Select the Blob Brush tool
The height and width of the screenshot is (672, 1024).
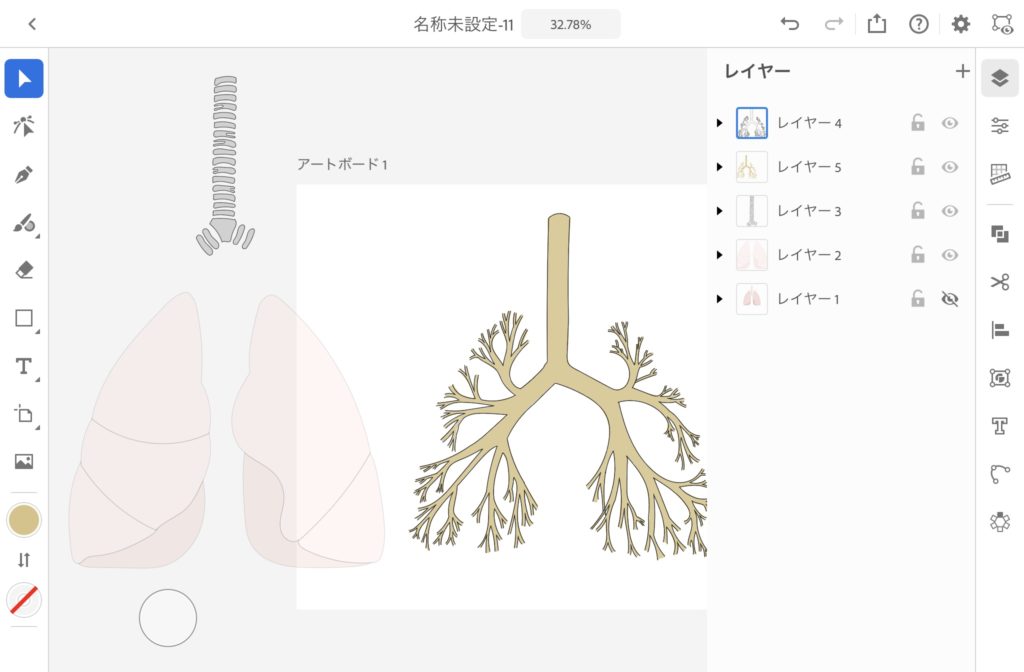click(24, 223)
